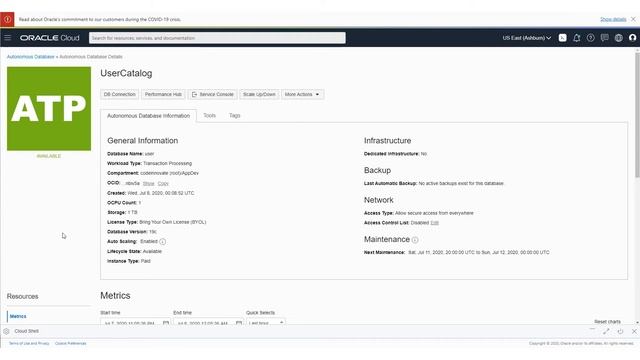Screen dimensions: 640x360
Task: Click the Oracle Cloud logo
Action: point(49,38)
